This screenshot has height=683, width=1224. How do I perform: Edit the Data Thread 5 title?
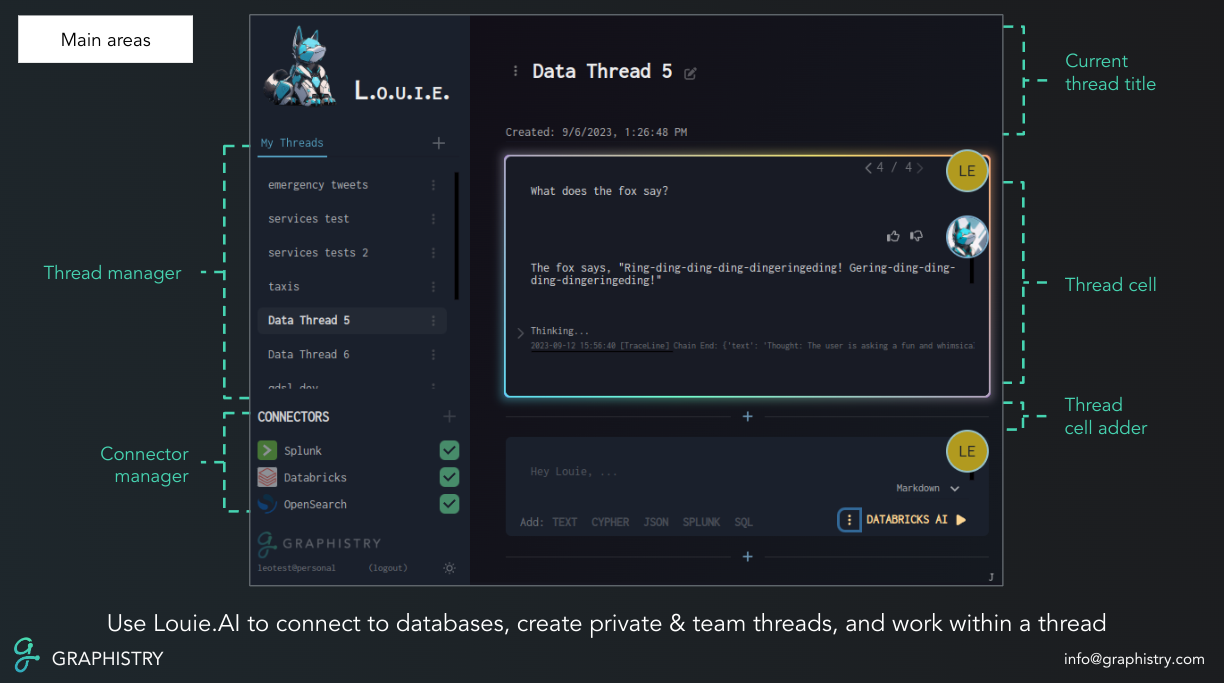coord(690,73)
